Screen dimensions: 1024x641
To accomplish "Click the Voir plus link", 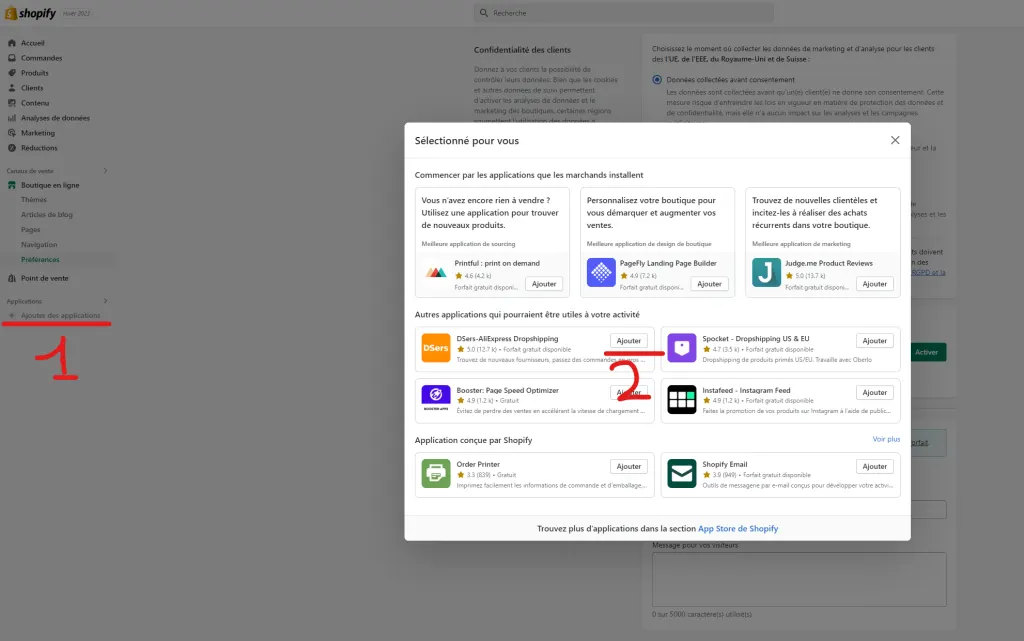I will tap(886, 439).
